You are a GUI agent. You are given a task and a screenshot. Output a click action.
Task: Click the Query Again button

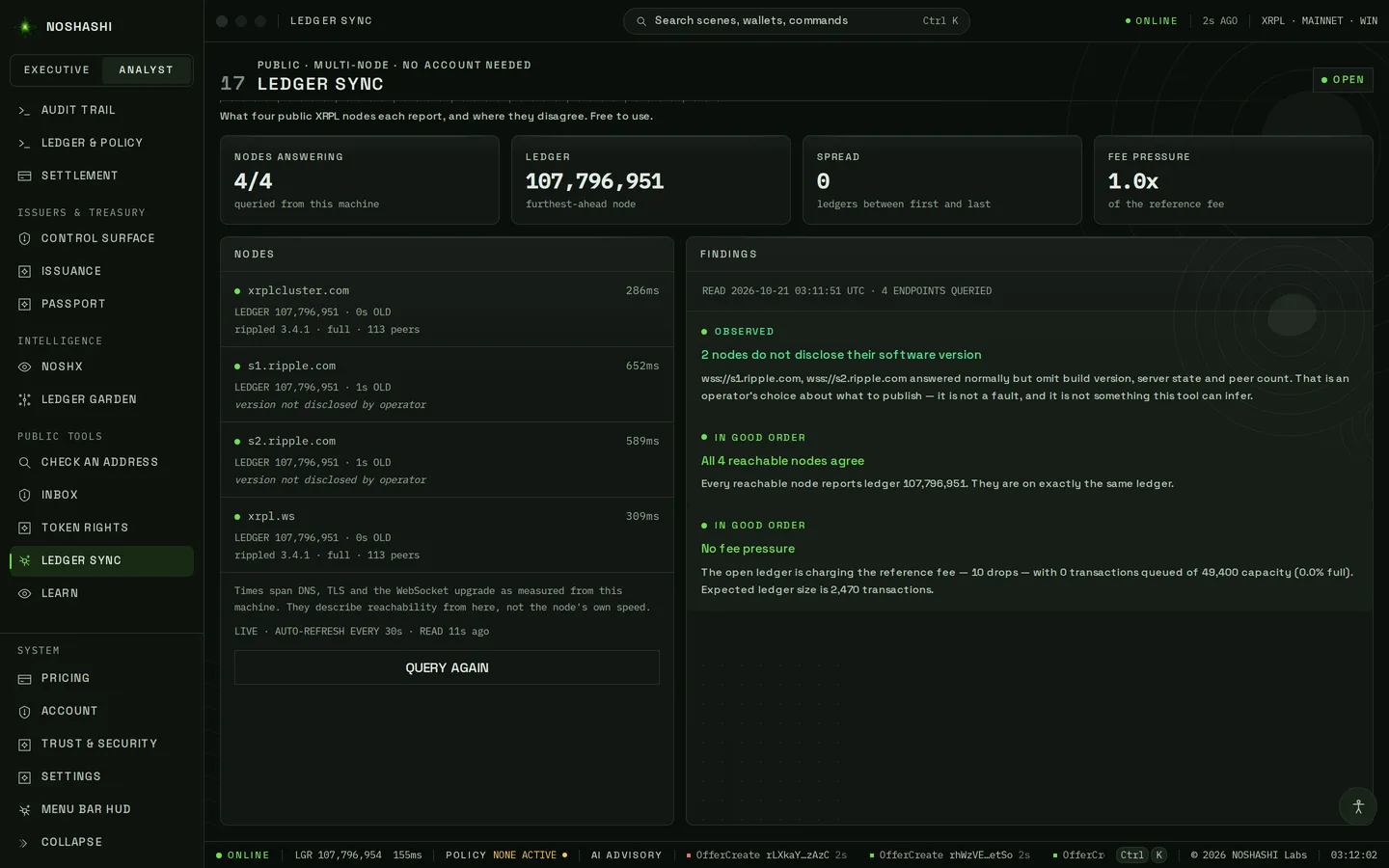(447, 667)
